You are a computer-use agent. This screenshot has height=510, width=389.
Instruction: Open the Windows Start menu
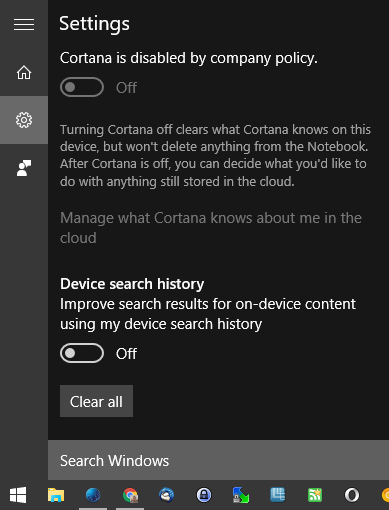coord(18,495)
